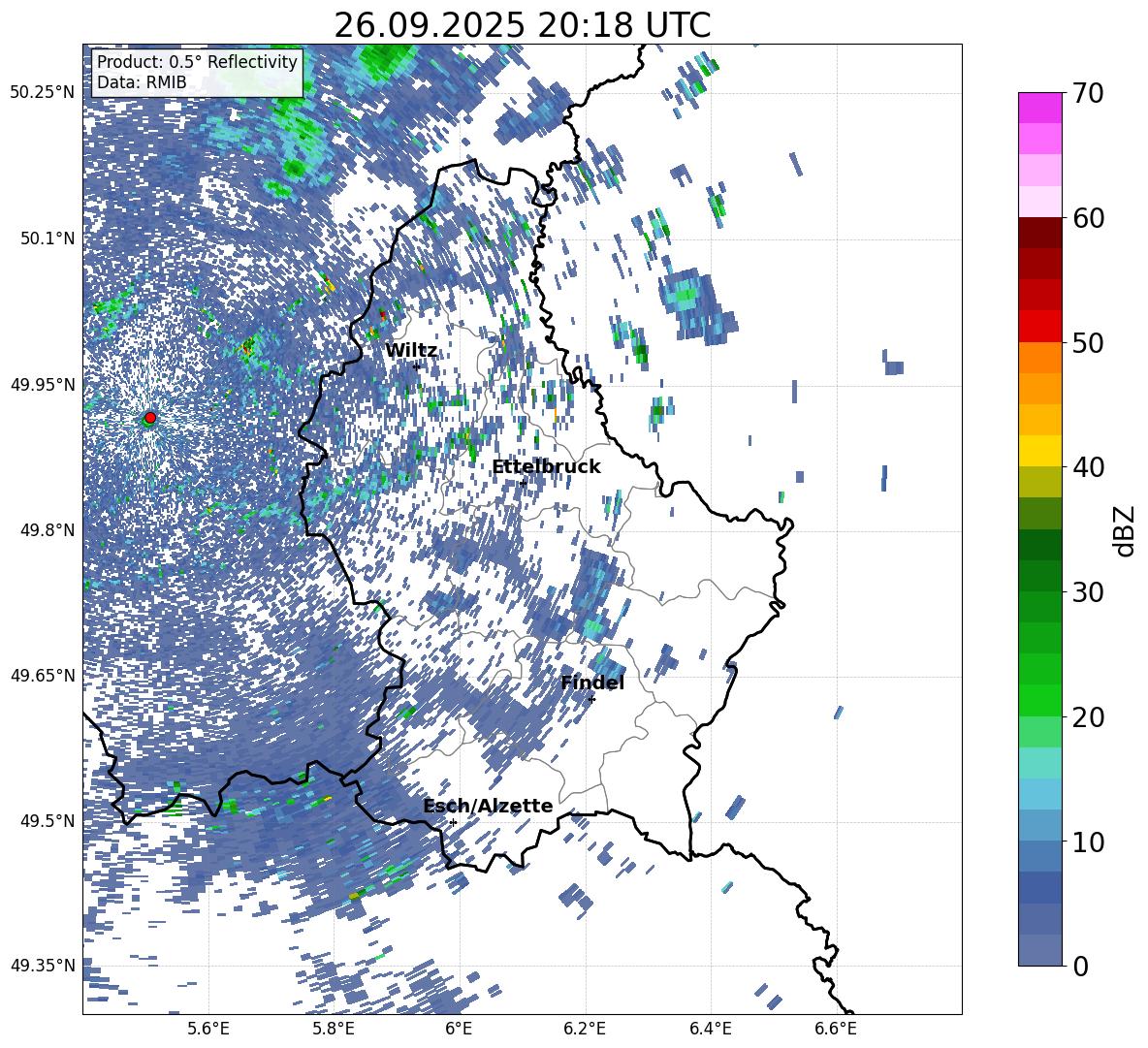Click the 6.2°E longitude label

pos(585,1029)
